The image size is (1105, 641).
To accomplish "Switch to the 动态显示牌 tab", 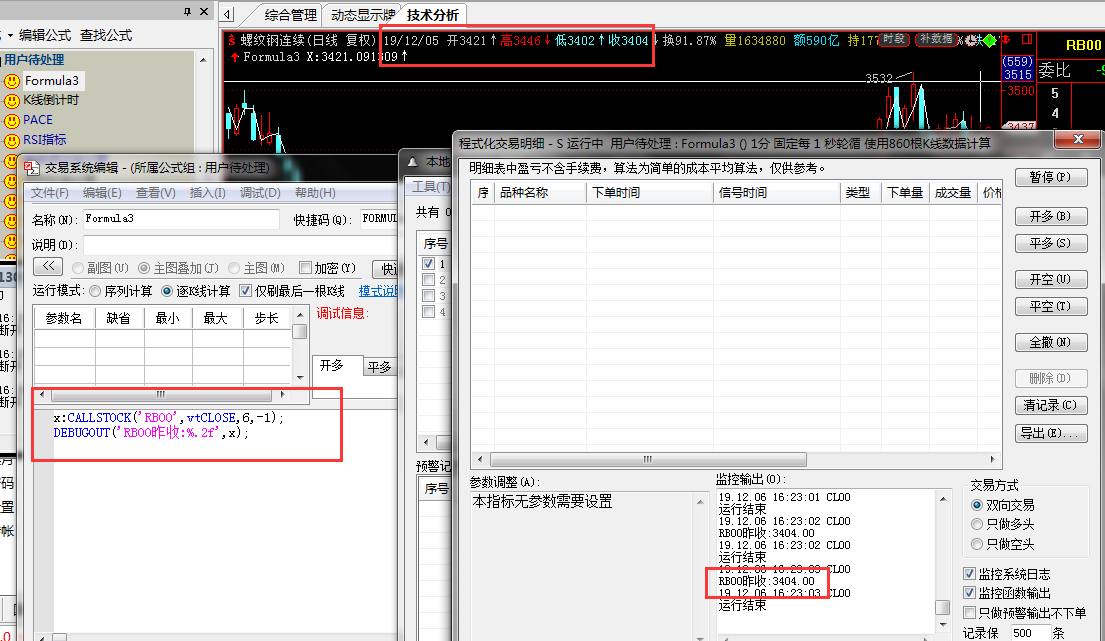I will click(x=362, y=15).
